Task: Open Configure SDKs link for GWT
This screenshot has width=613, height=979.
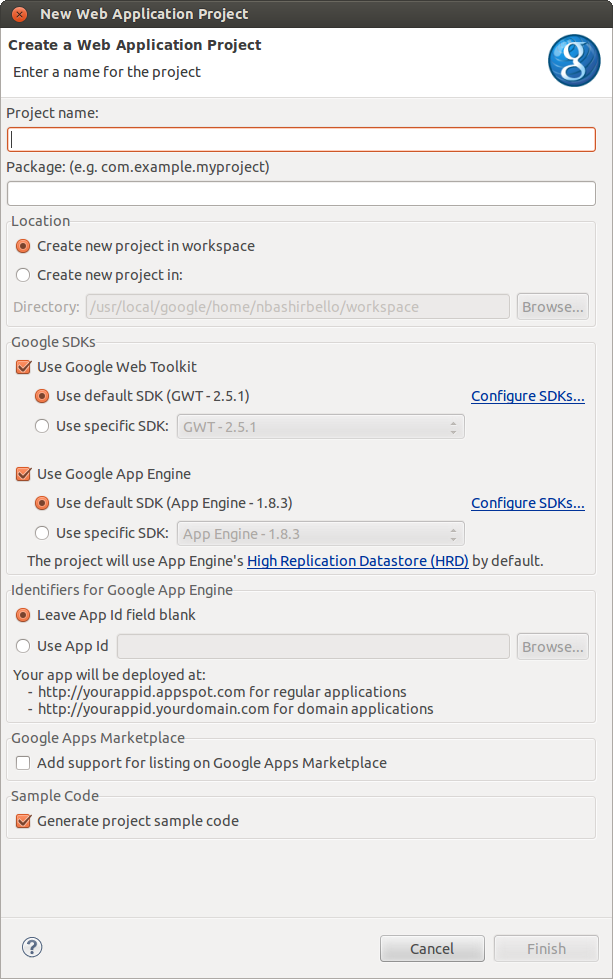Action: (x=527, y=396)
